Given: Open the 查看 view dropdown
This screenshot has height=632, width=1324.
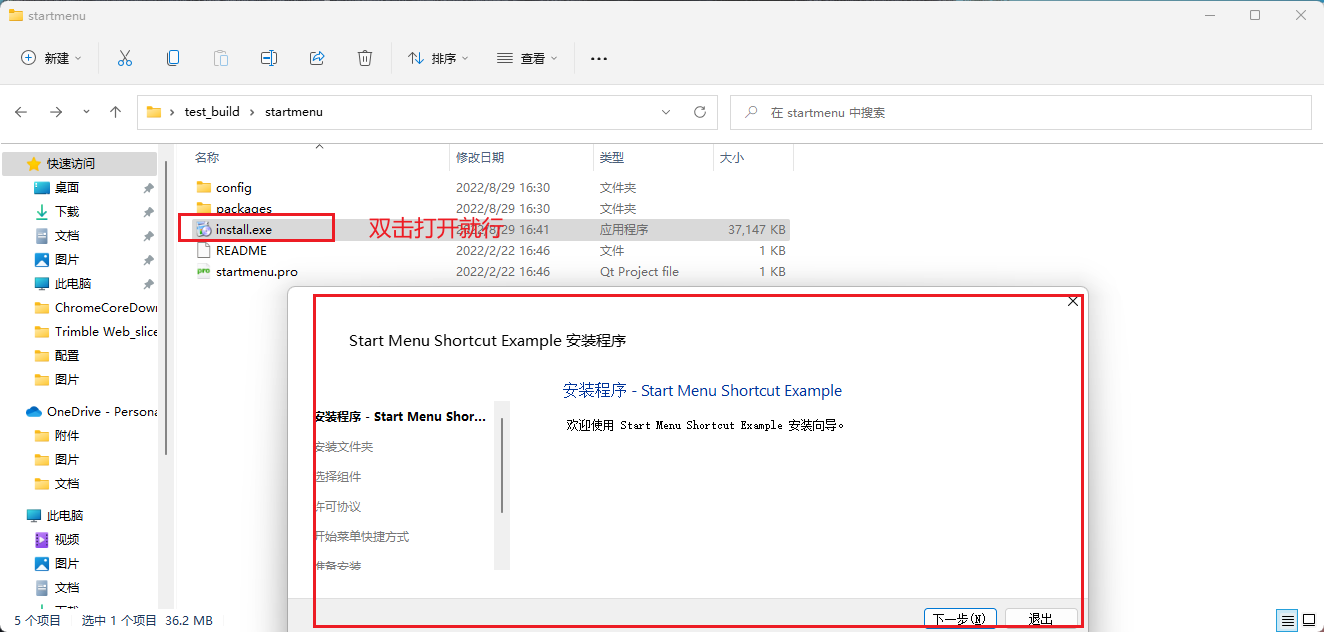Looking at the screenshot, I should point(528,58).
